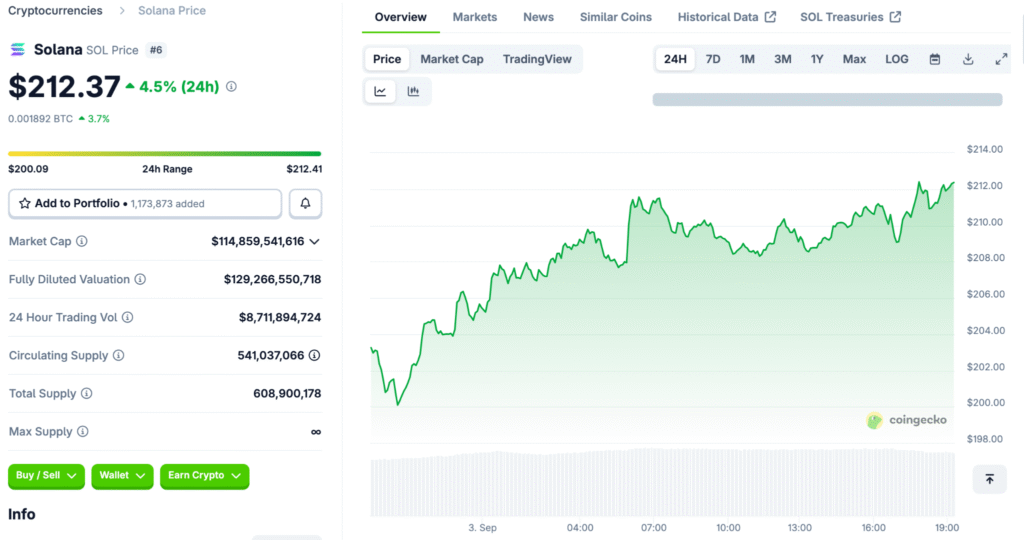
Task: Download chart data icon
Action: 968,59
